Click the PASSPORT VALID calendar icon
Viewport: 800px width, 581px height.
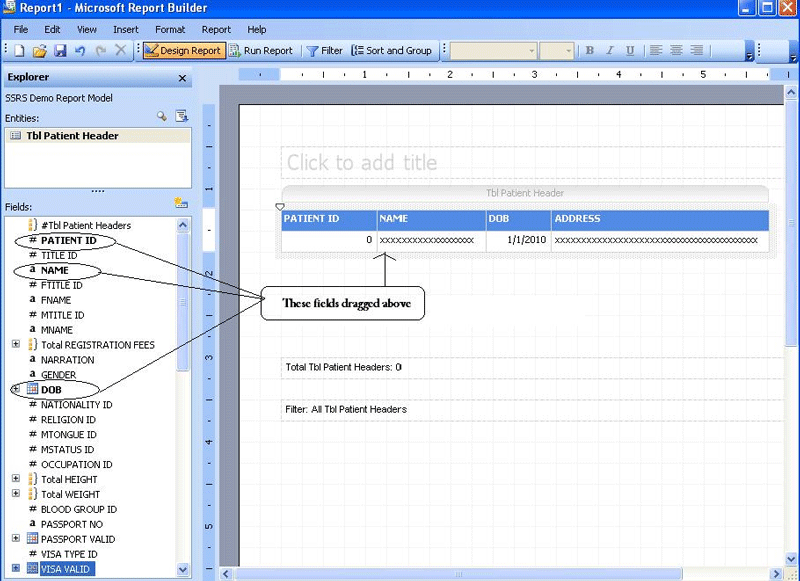click(x=33, y=539)
